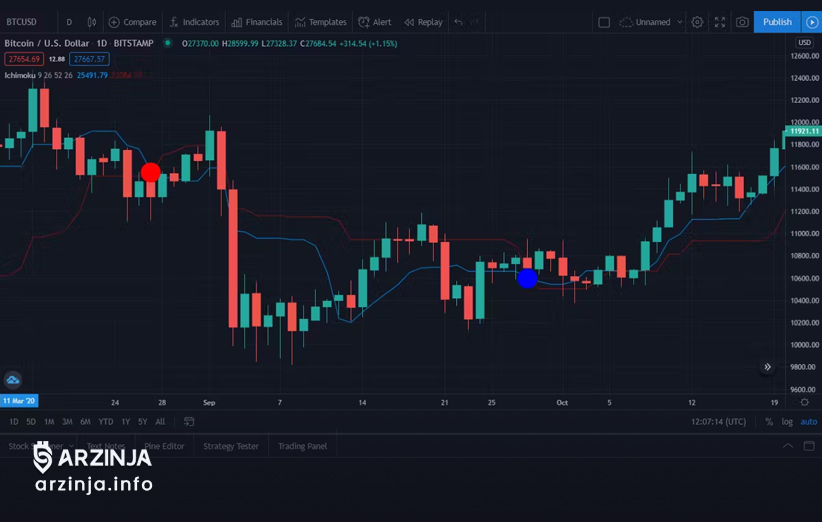
Task: Set range to YTD
Action: pyautogui.click(x=106, y=421)
